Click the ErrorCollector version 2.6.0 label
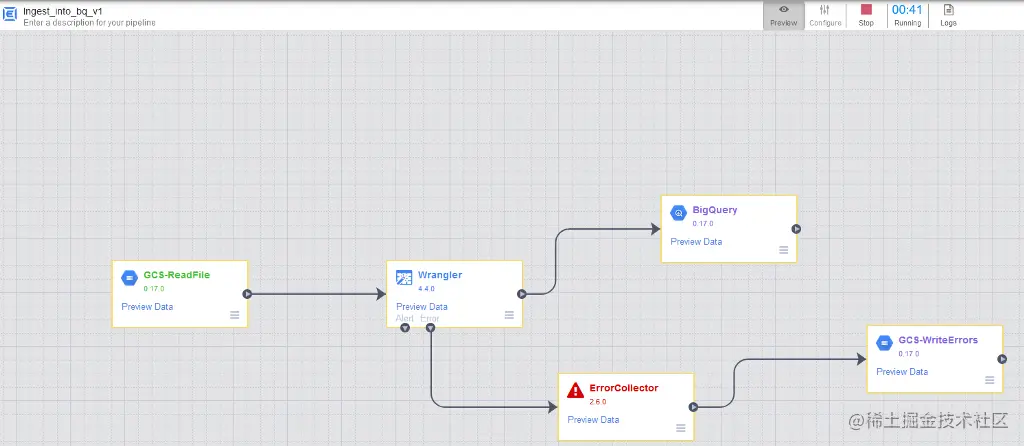This screenshot has width=1024, height=446. [x=598, y=402]
